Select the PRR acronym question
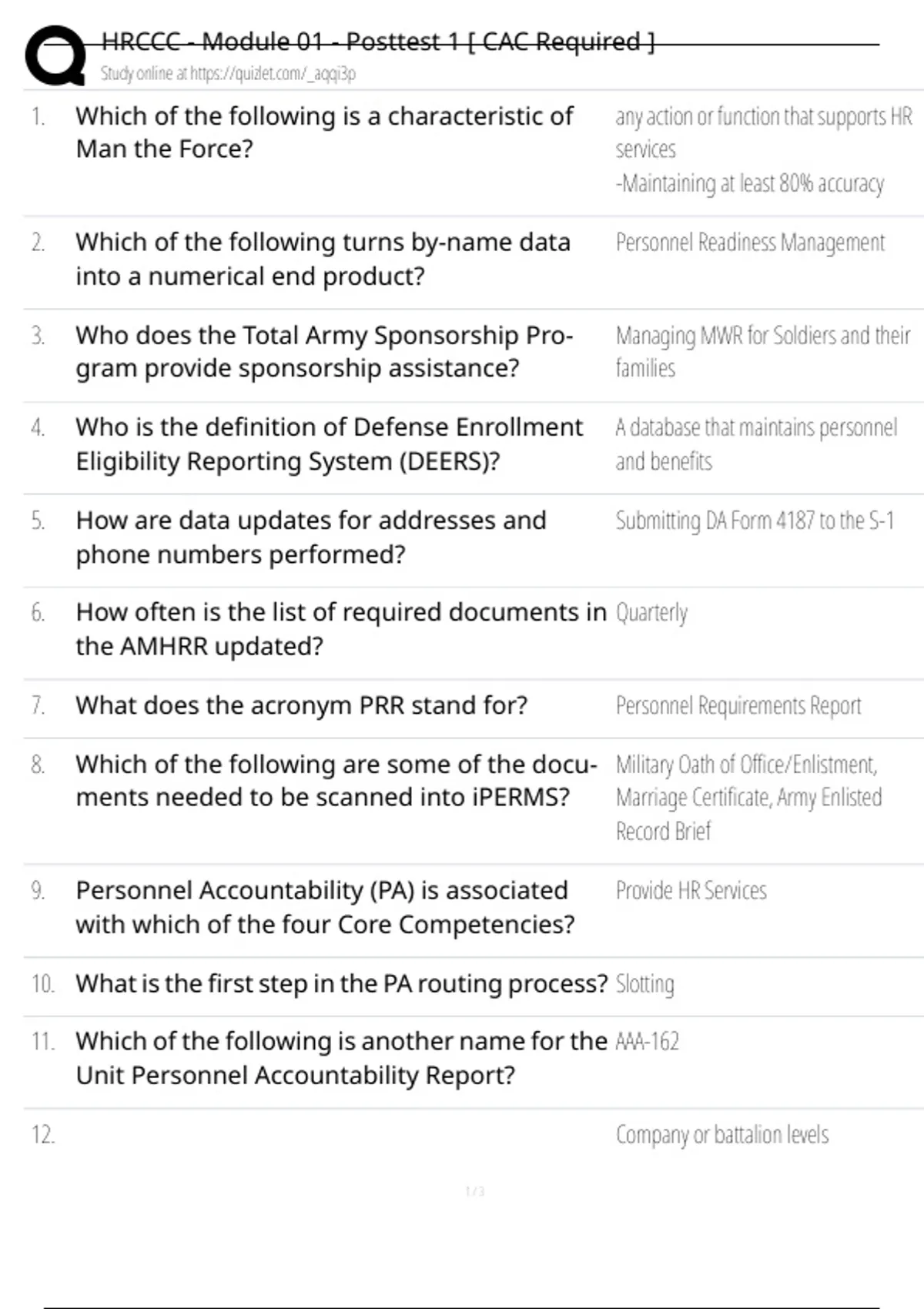 (x=301, y=705)
